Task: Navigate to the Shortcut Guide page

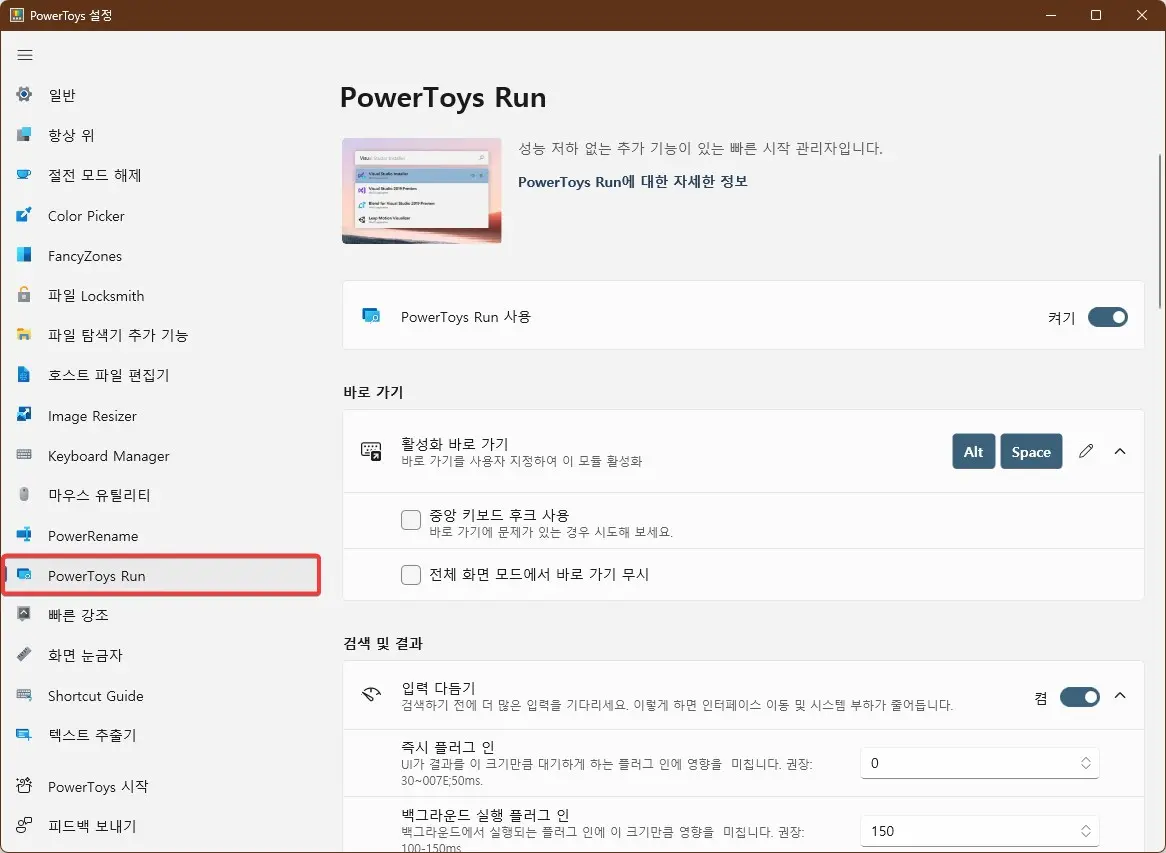Action: coord(161,695)
